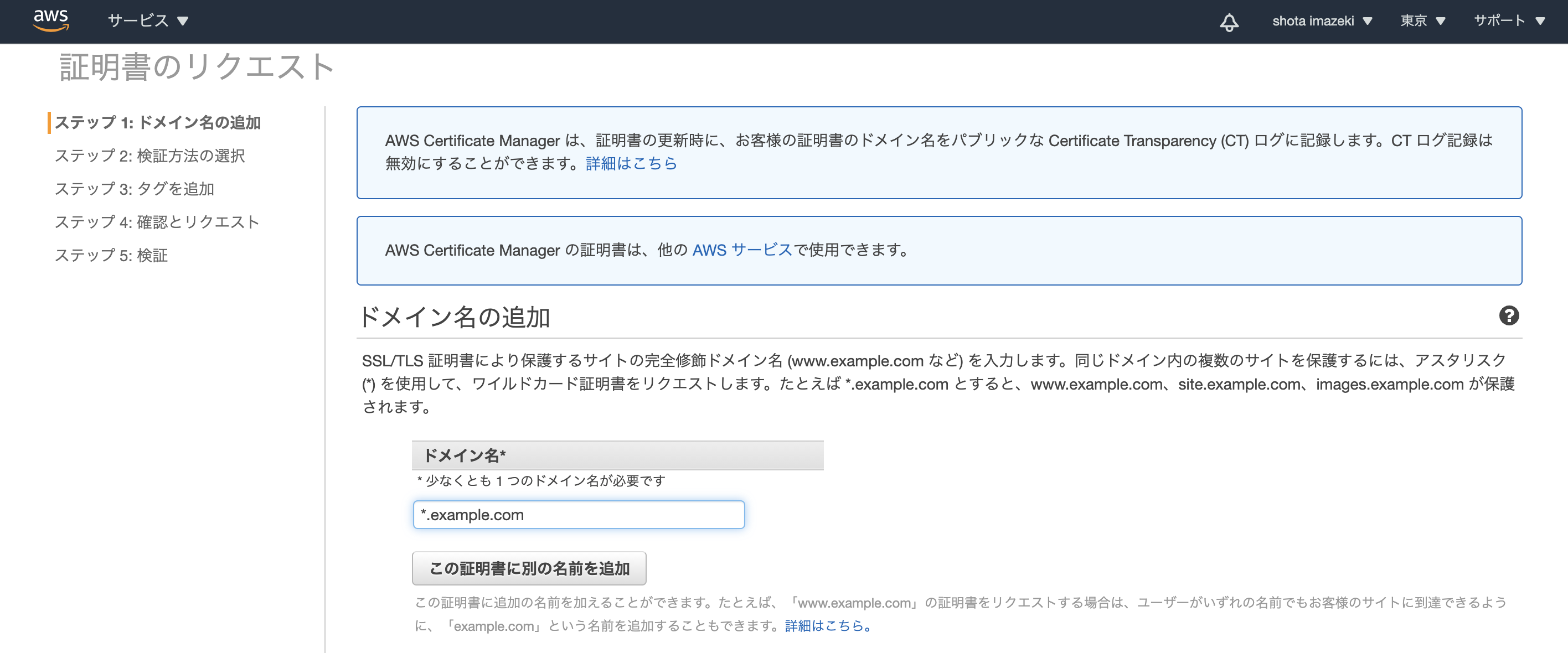Expand the サポート menu
Image resolution: width=1568 pixels, height=653 pixels.
[1508, 21]
